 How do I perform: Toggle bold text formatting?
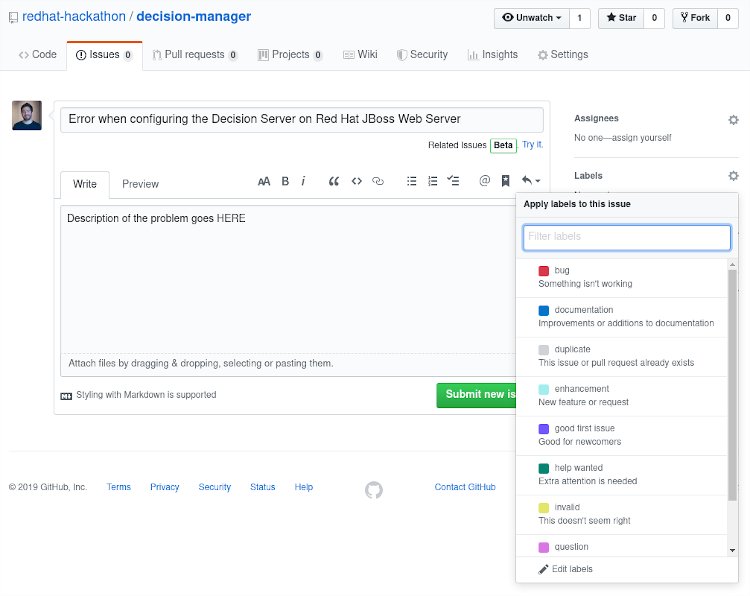[285, 181]
